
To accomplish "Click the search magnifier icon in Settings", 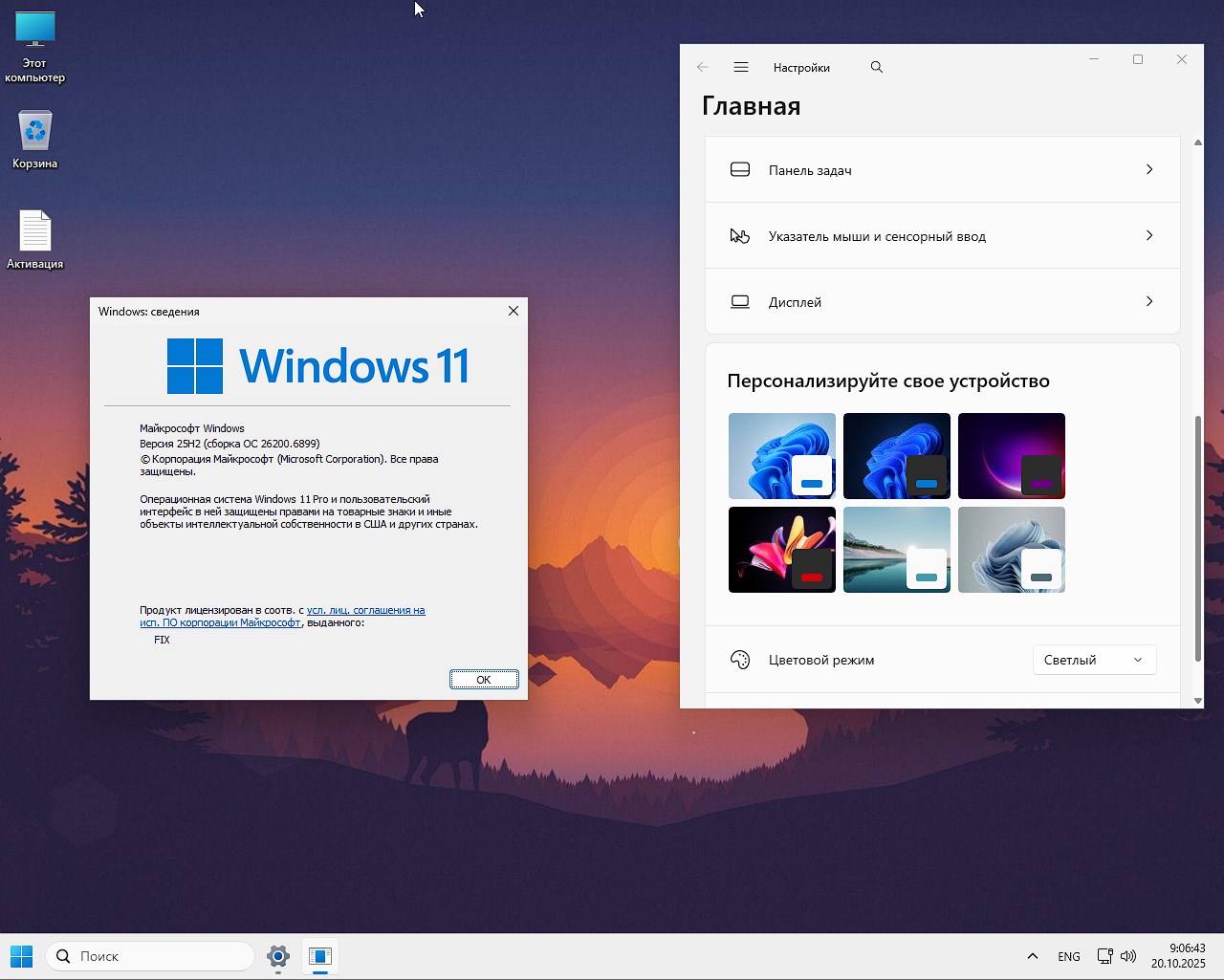I will click(876, 67).
